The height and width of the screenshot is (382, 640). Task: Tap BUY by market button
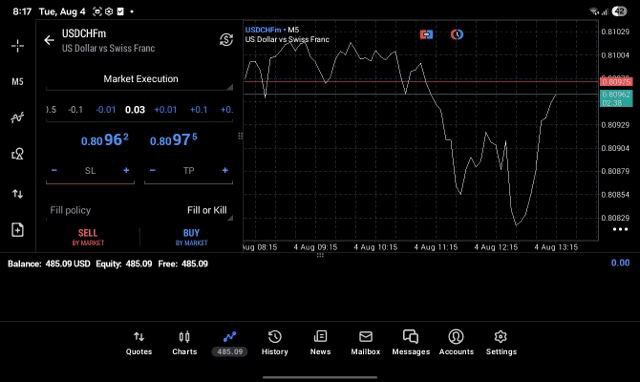tap(191, 237)
